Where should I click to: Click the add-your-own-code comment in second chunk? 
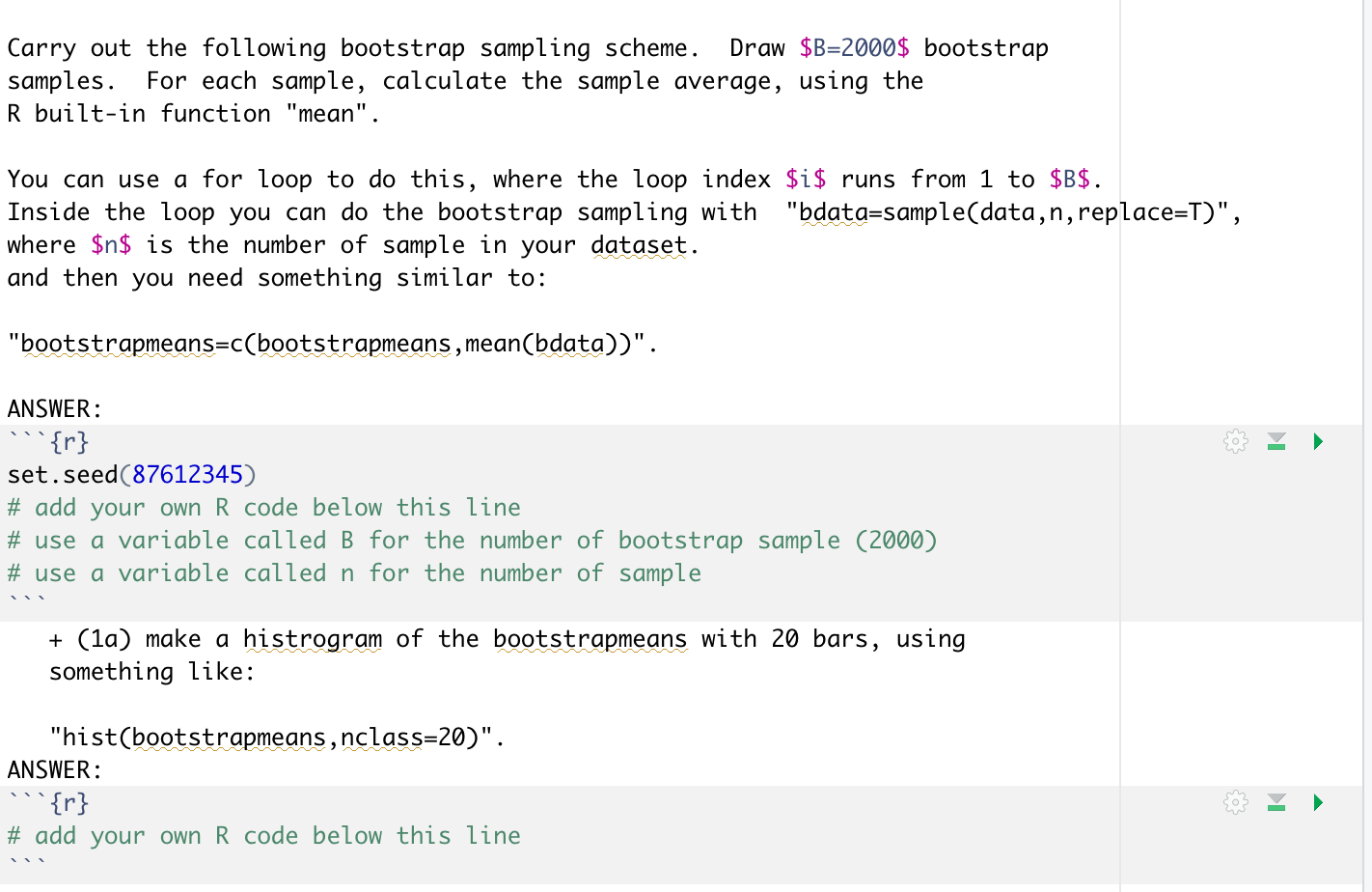point(263,835)
